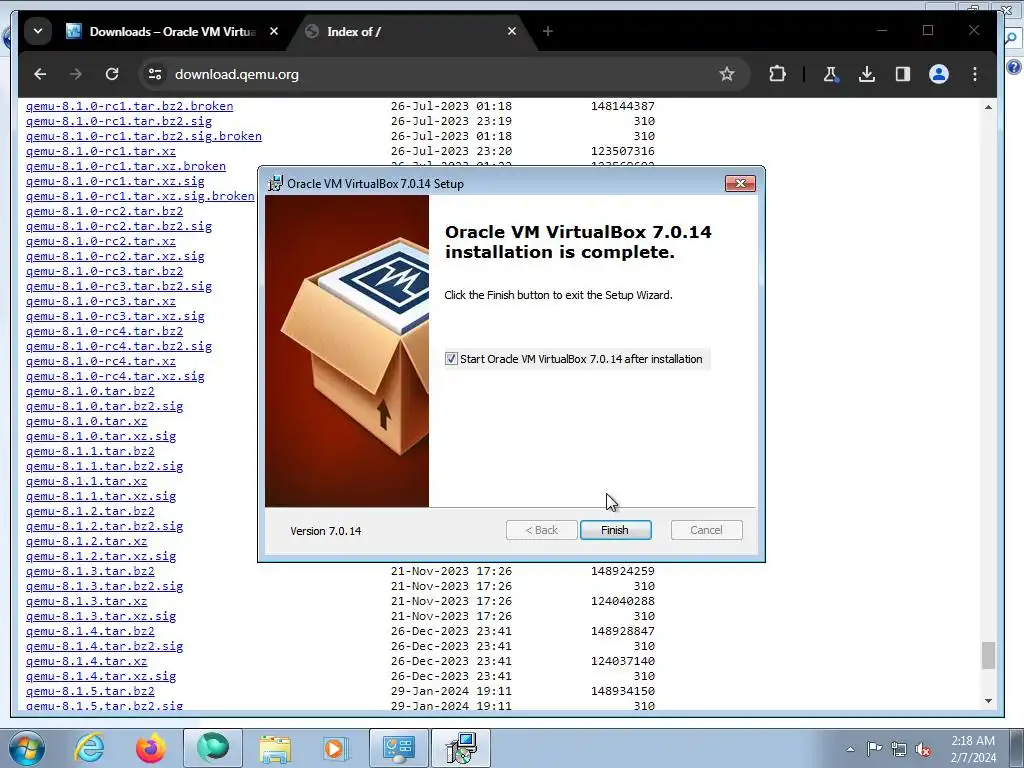Select VirtualBox installer taskbar icon

461,748
